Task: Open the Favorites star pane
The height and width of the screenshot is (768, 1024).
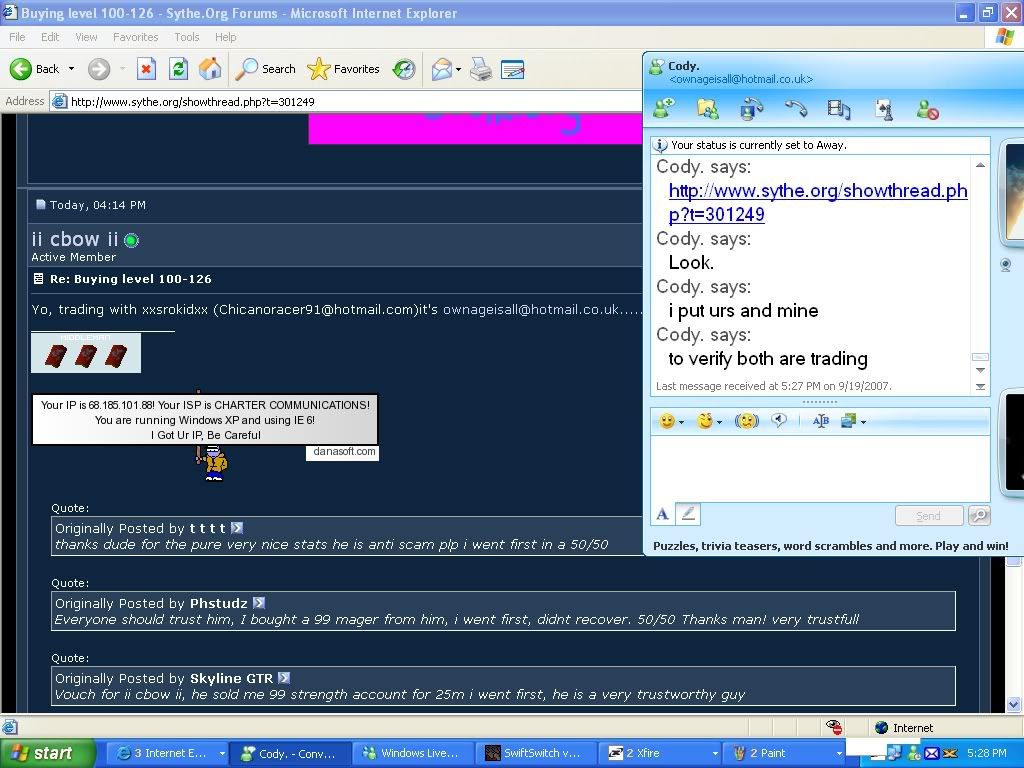Action: click(344, 69)
